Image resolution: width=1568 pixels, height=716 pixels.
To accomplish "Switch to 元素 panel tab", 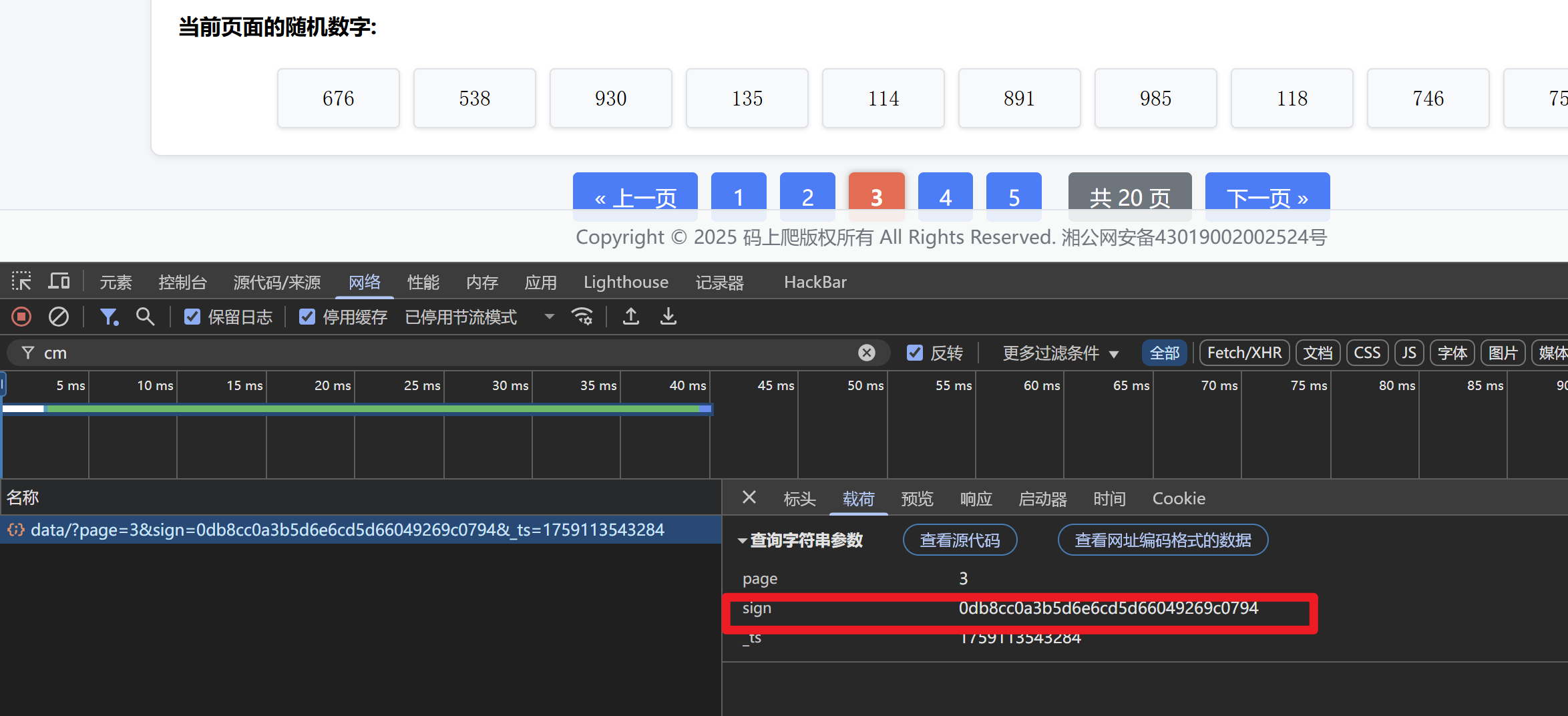I will click(116, 282).
